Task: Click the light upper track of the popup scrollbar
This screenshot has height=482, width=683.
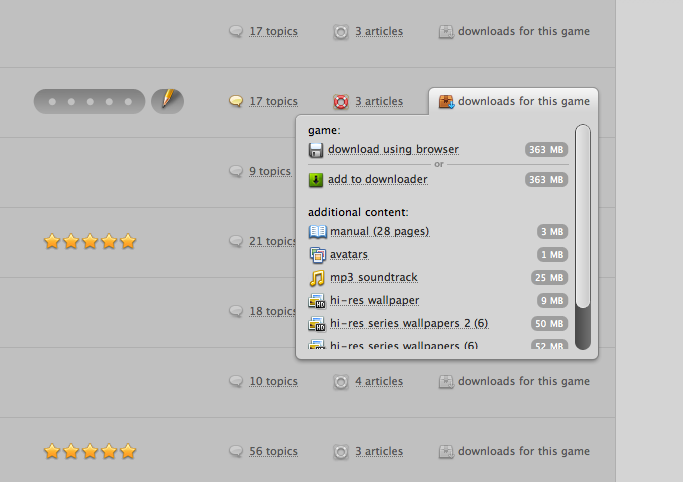Action: coord(583,216)
